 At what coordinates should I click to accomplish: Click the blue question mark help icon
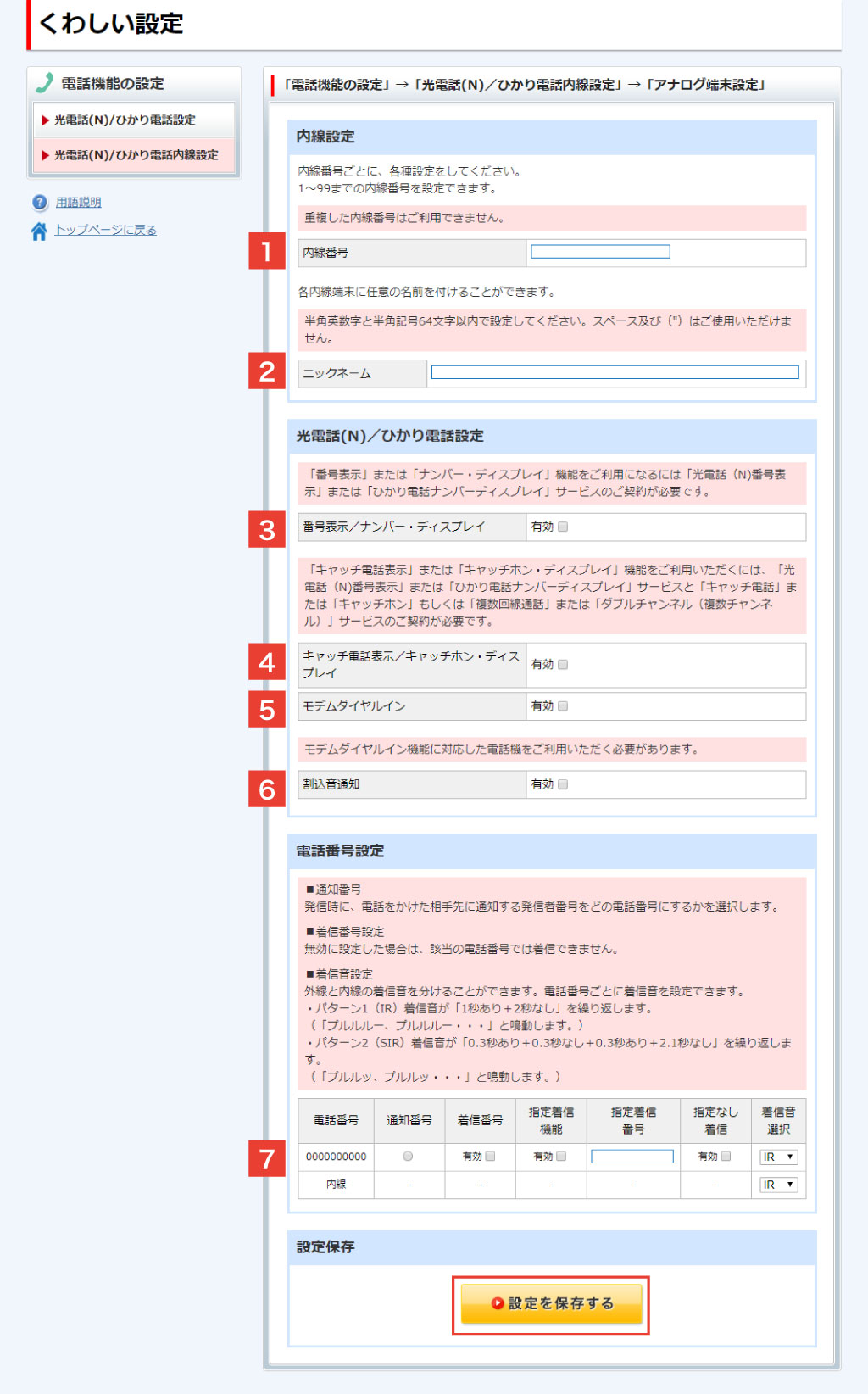pyautogui.click(x=40, y=203)
